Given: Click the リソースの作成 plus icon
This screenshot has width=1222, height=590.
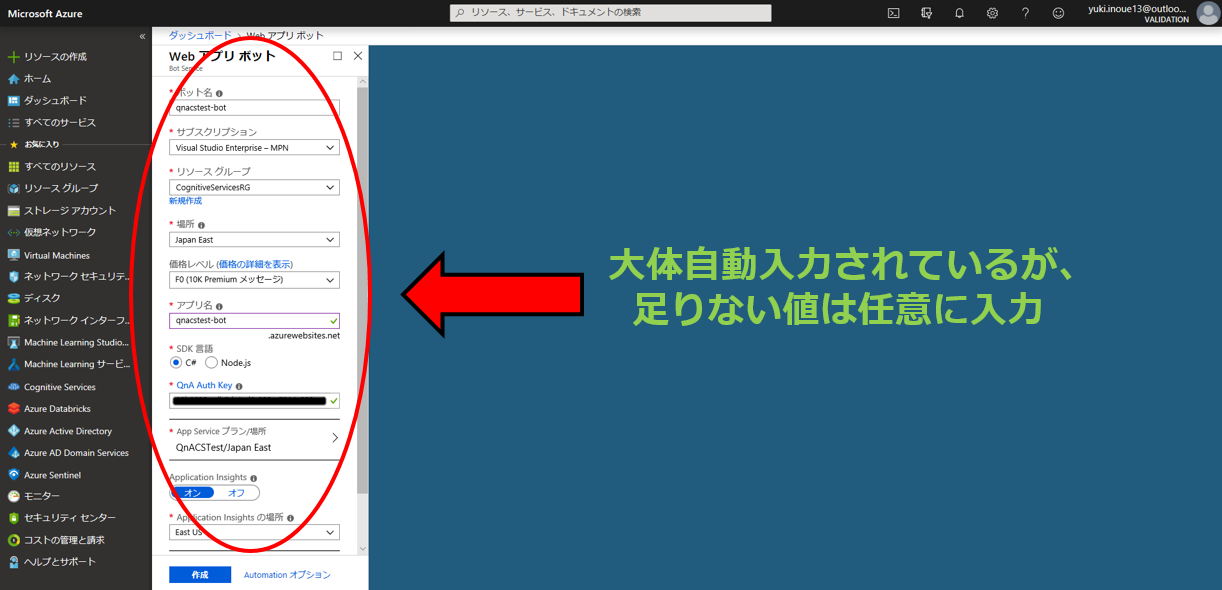Looking at the screenshot, I should (x=14, y=57).
